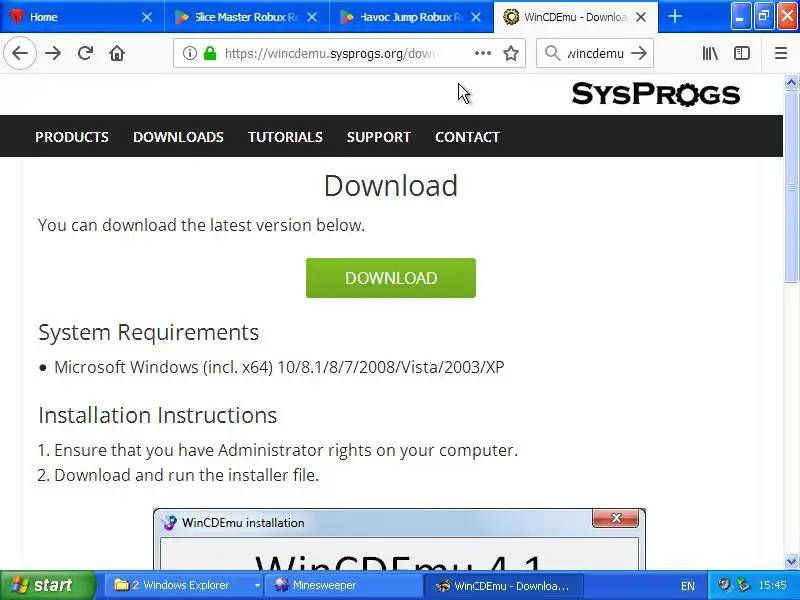Click the Microsoft Windows requirements text line
Screen dimensions: 800x600
coord(279,367)
